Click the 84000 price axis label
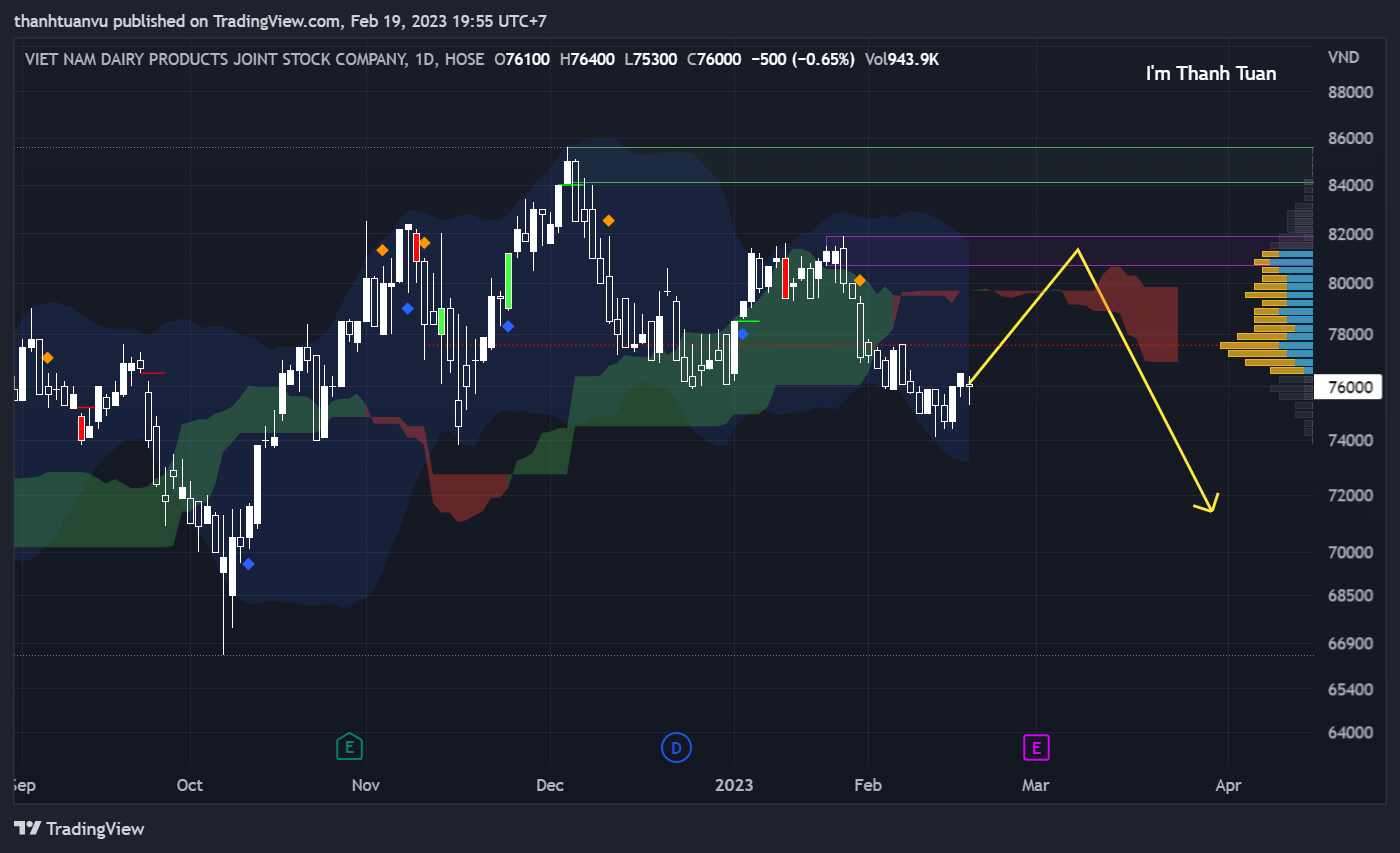The width and height of the screenshot is (1400, 853). (x=1349, y=186)
